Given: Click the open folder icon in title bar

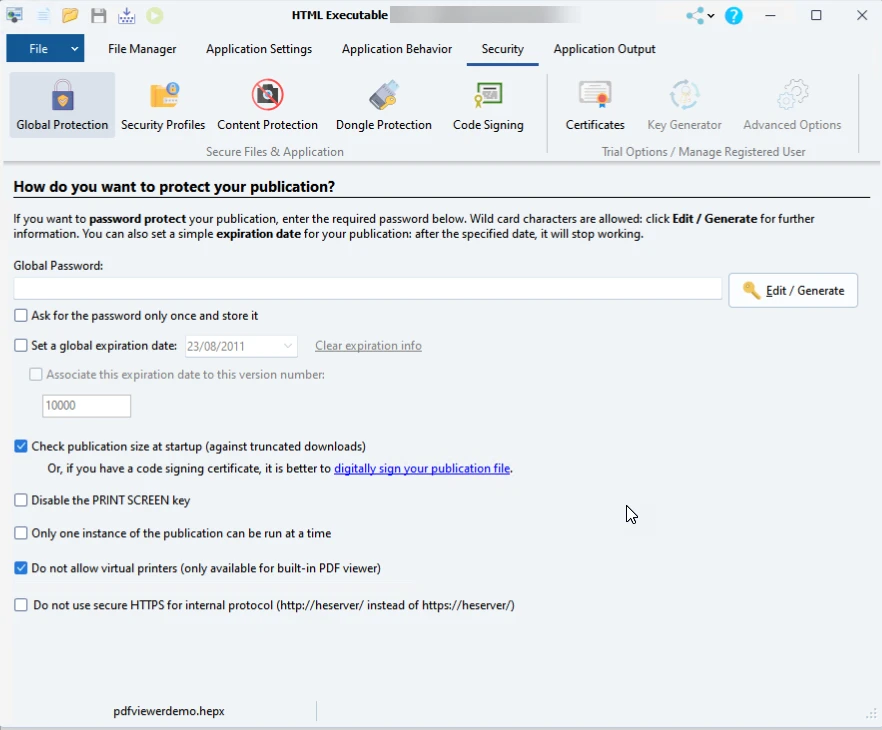Looking at the screenshot, I should tap(70, 16).
